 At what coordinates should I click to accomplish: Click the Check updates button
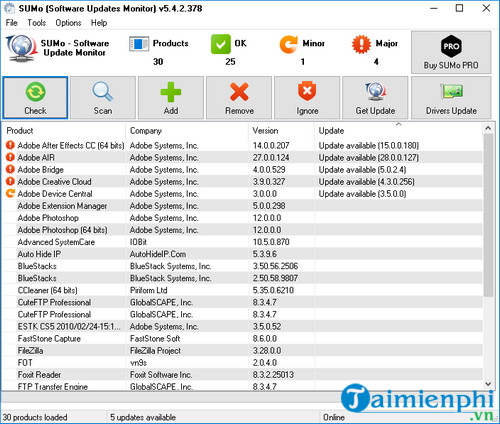click(35, 98)
